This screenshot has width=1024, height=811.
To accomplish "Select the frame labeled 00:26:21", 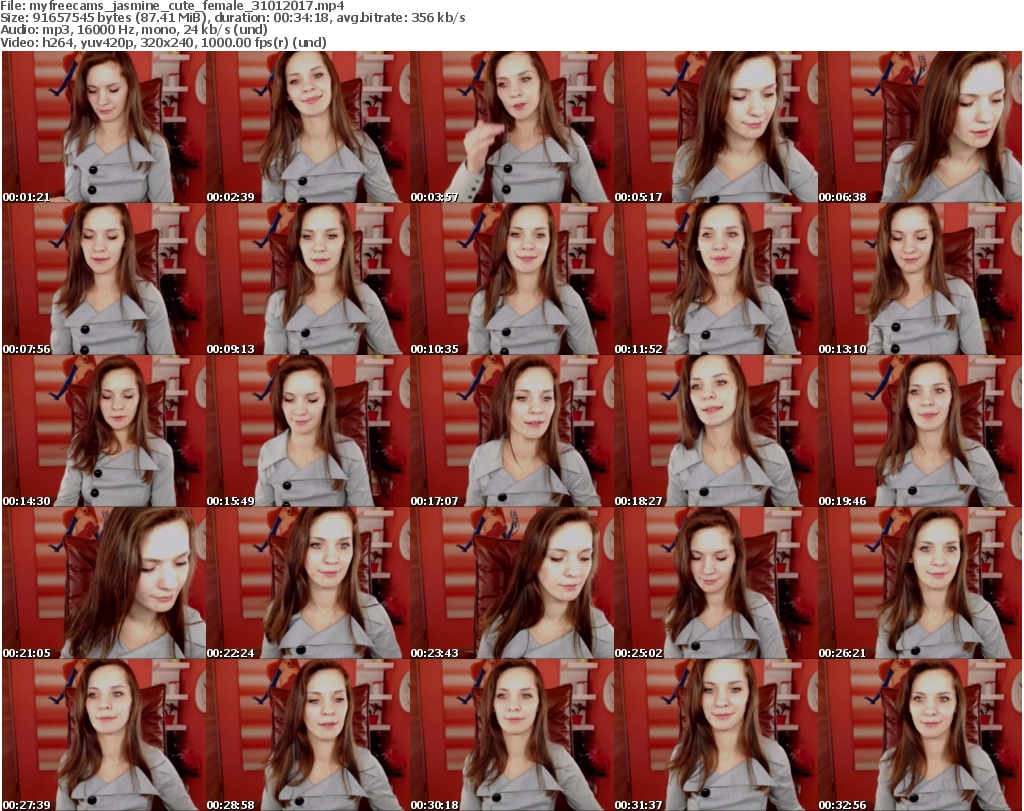I will click(x=919, y=583).
